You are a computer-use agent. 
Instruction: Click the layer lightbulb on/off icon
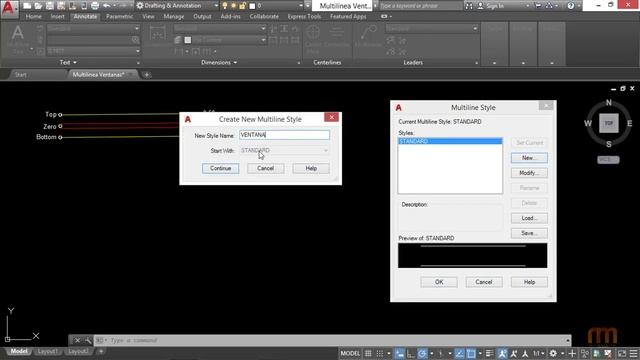[224, 6]
